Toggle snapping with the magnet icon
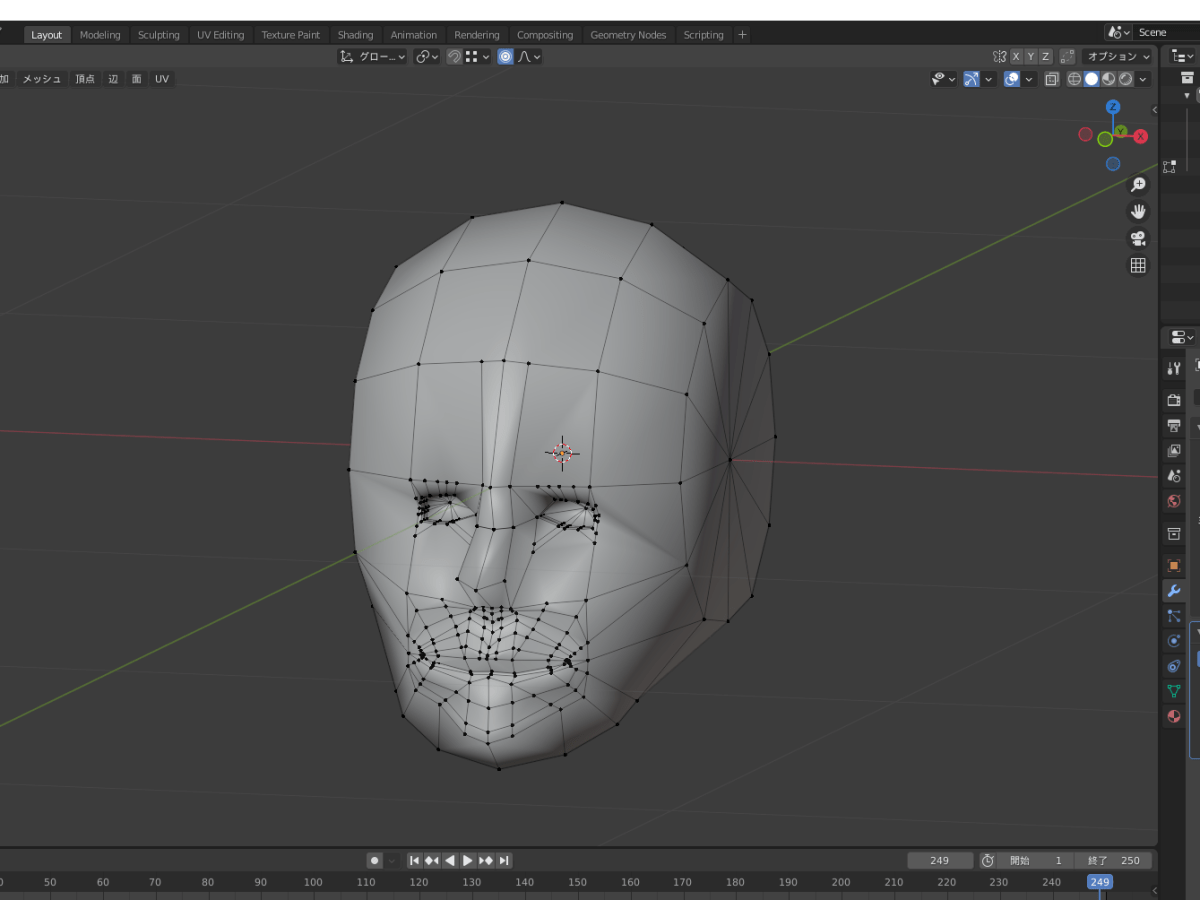Image resolution: width=1200 pixels, height=900 pixels. pos(453,56)
